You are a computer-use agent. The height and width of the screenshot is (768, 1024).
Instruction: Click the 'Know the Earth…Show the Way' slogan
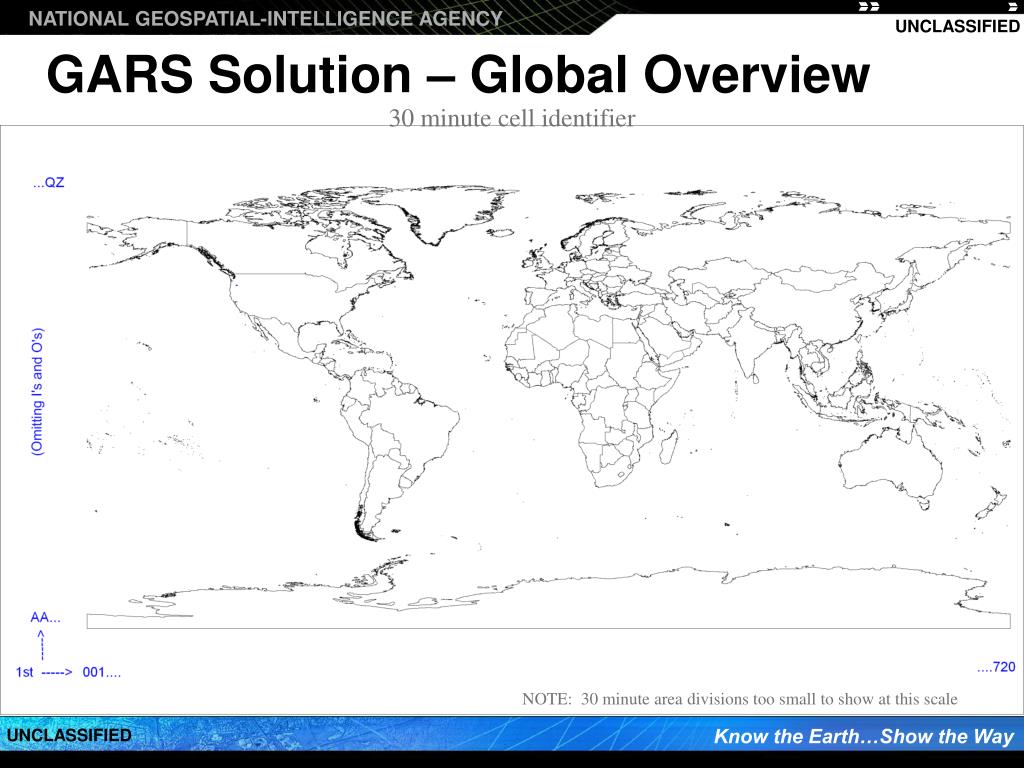pos(864,737)
